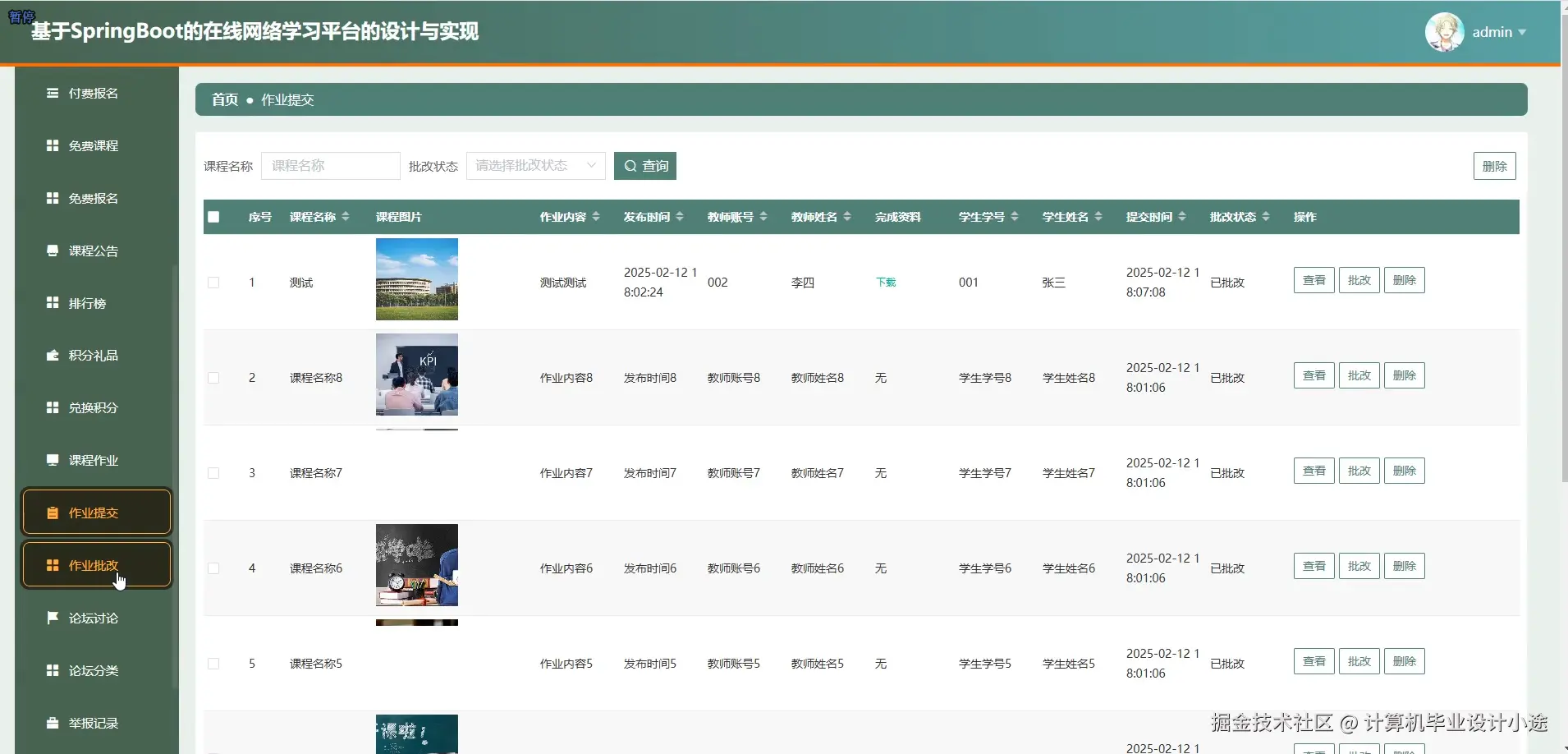Click the 免费报名 grid icon in sidebar

click(x=53, y=198)
